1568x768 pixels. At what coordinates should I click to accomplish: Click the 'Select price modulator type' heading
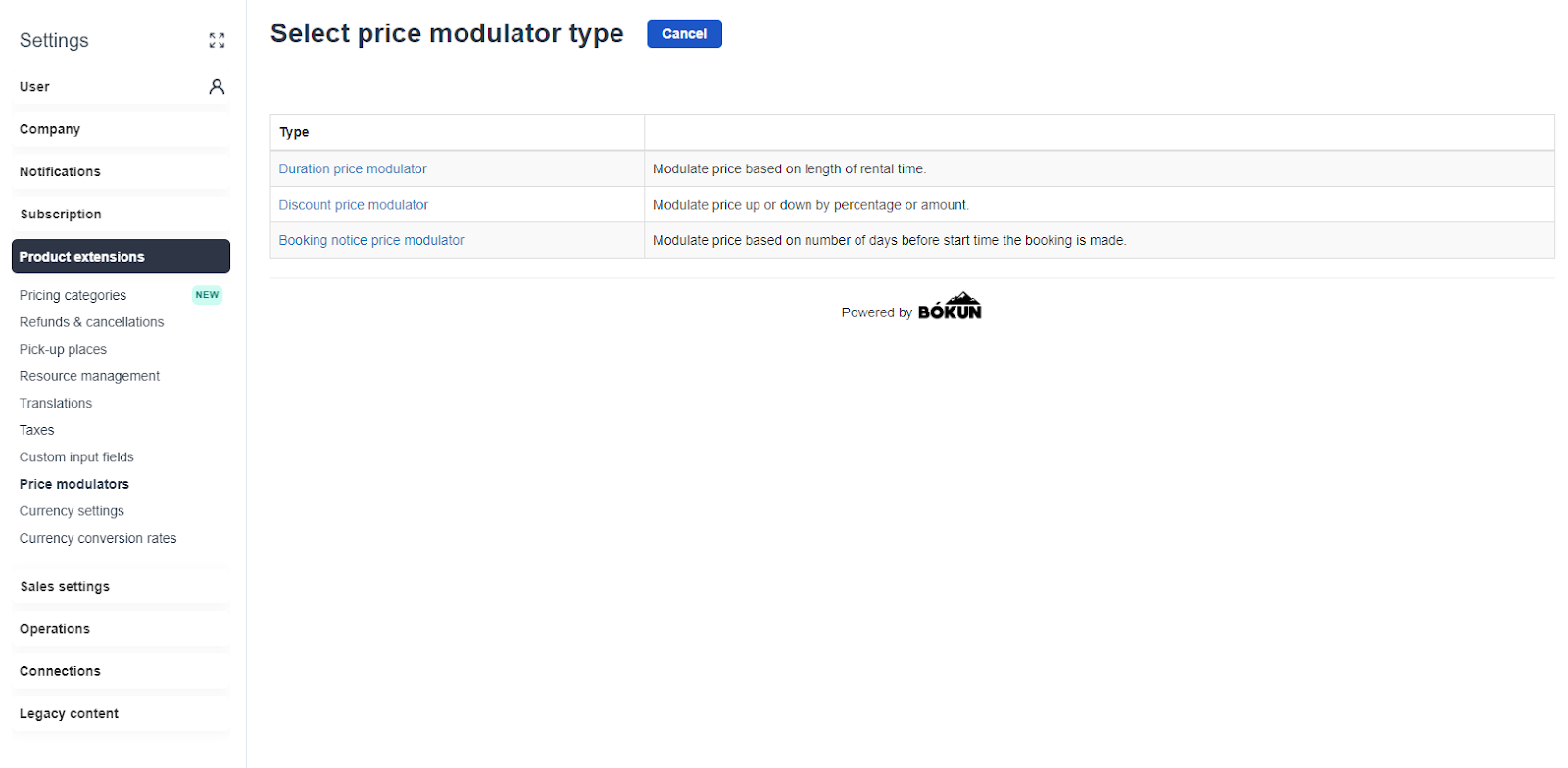(447, 33)
